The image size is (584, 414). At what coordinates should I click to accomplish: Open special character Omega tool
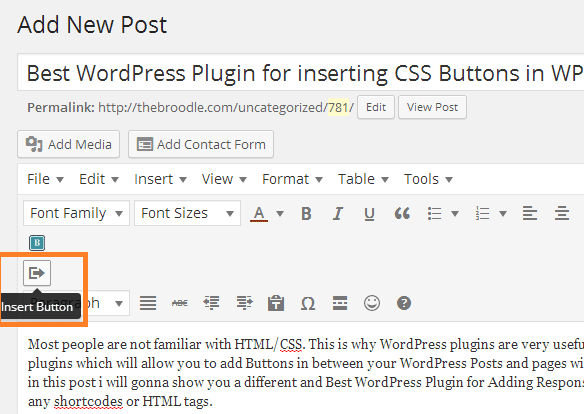(308, 303)
